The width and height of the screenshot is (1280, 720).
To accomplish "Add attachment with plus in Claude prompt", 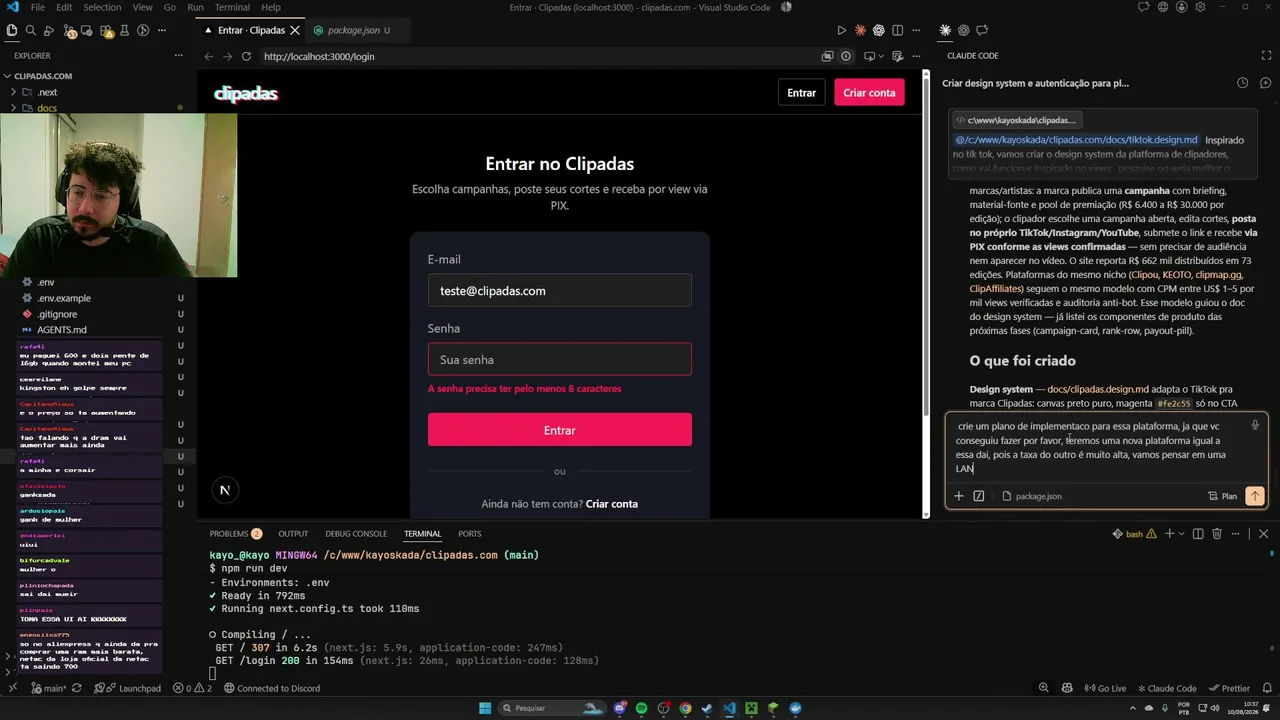I will tap(958, 496).
